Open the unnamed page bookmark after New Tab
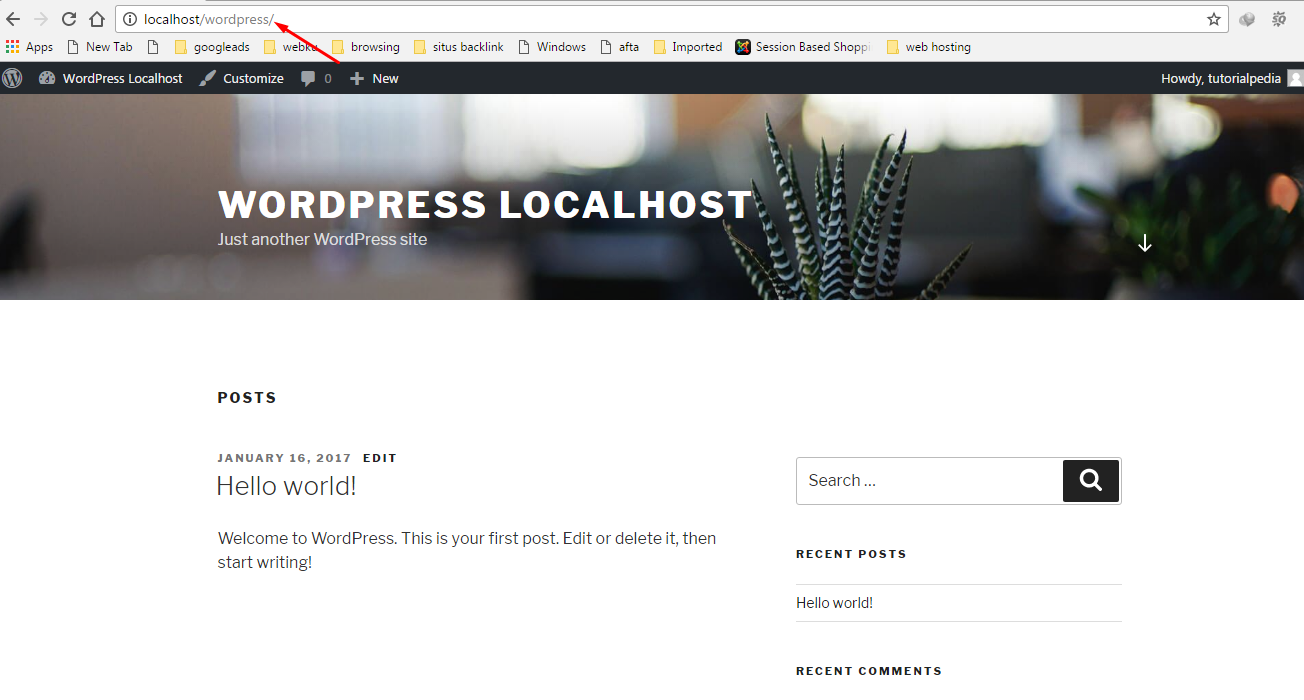 [153, 47]
